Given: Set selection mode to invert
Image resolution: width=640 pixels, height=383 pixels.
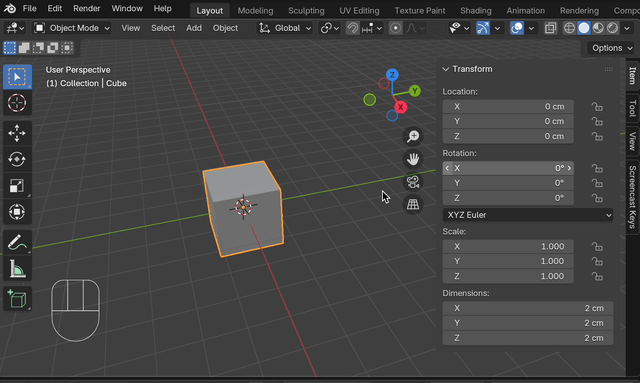Looking at the screenshot, I should (53, 48).
